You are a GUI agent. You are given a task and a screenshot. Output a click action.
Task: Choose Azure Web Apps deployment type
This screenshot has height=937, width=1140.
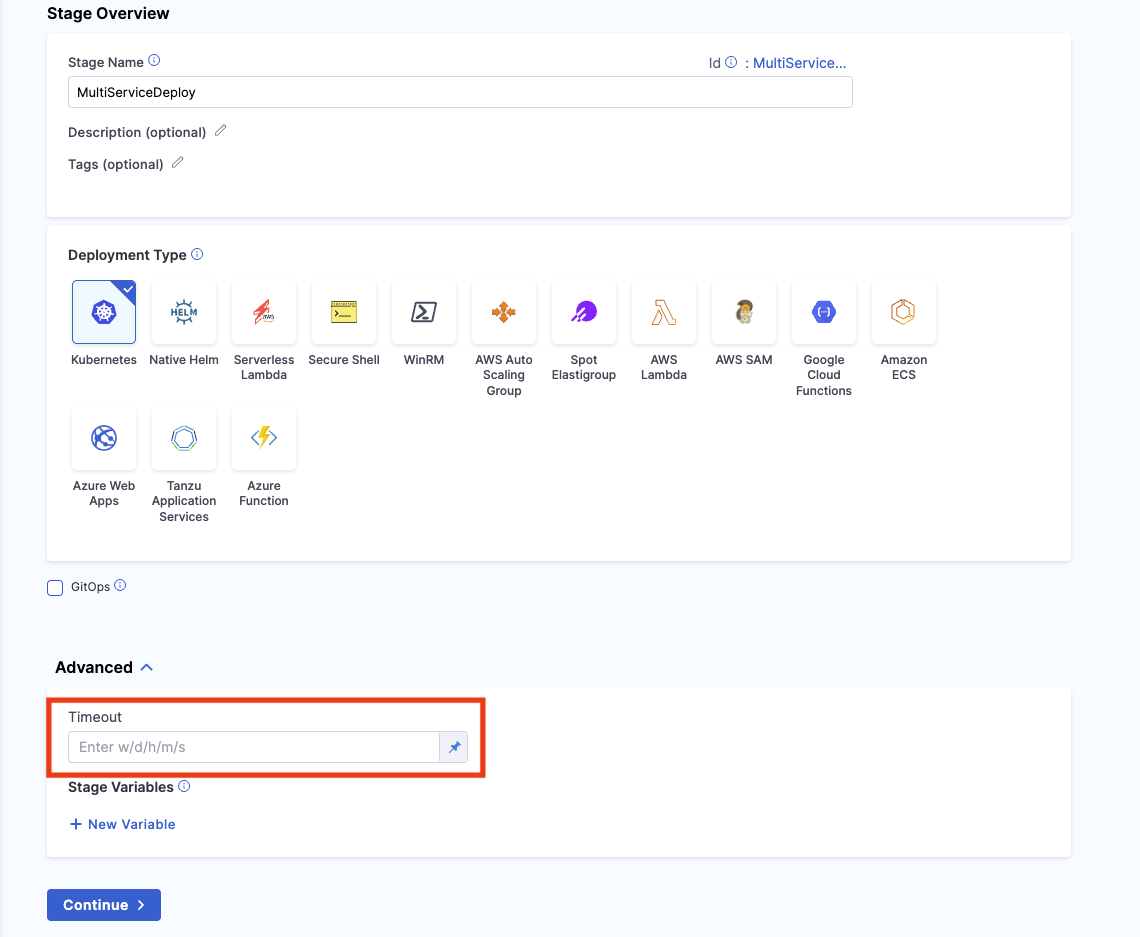[104, 438]
